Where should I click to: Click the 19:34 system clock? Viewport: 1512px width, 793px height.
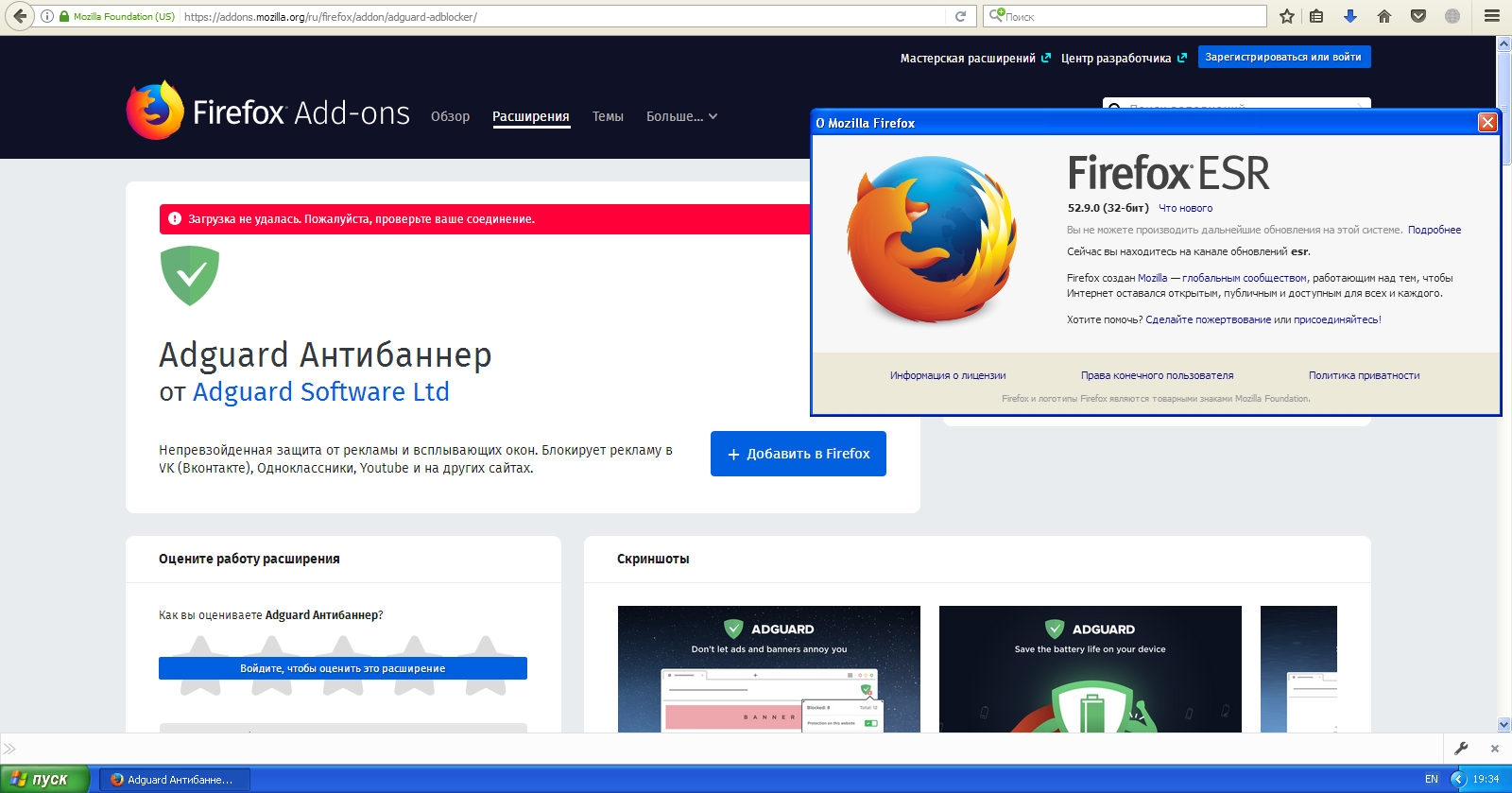pyautogui.click(x=1486, y=779)
